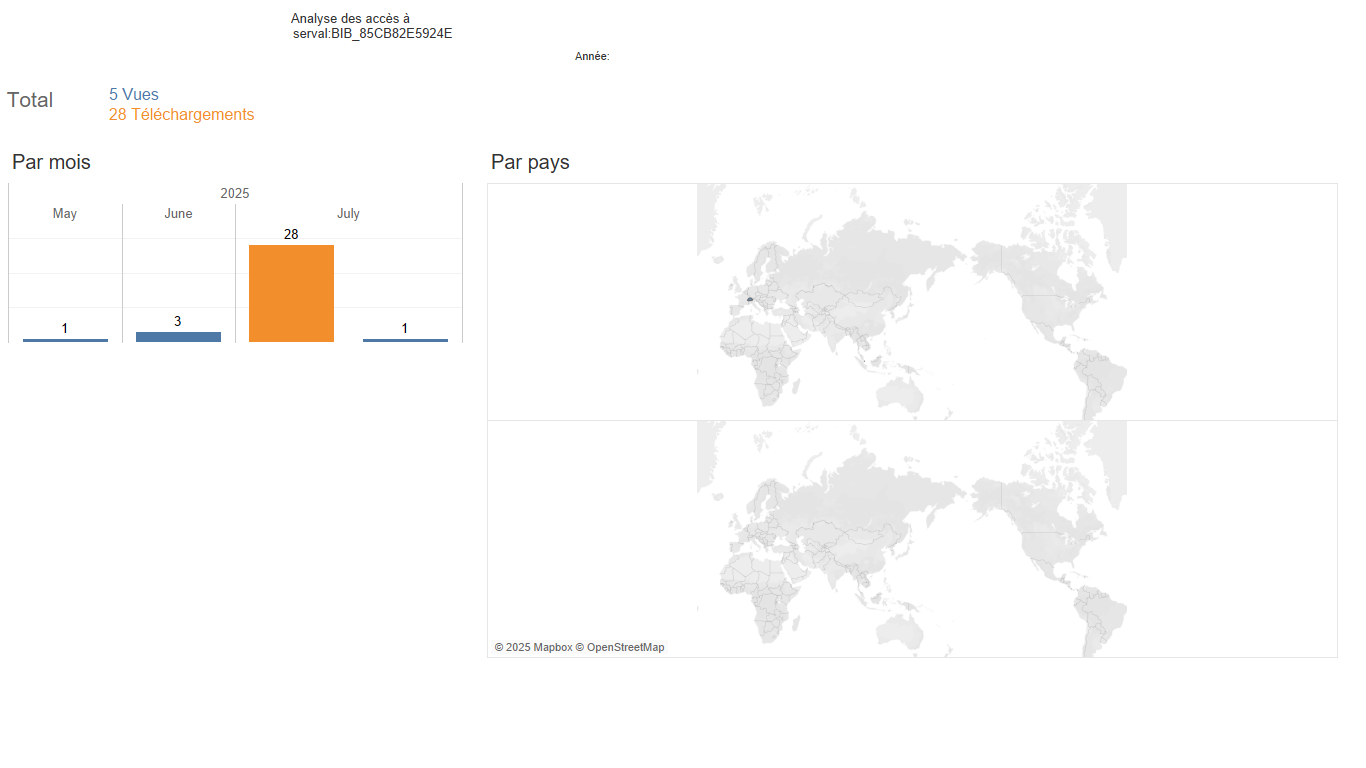The image size is (1366, 768).
Task: Select the blue June views bar
Action: 178,337
